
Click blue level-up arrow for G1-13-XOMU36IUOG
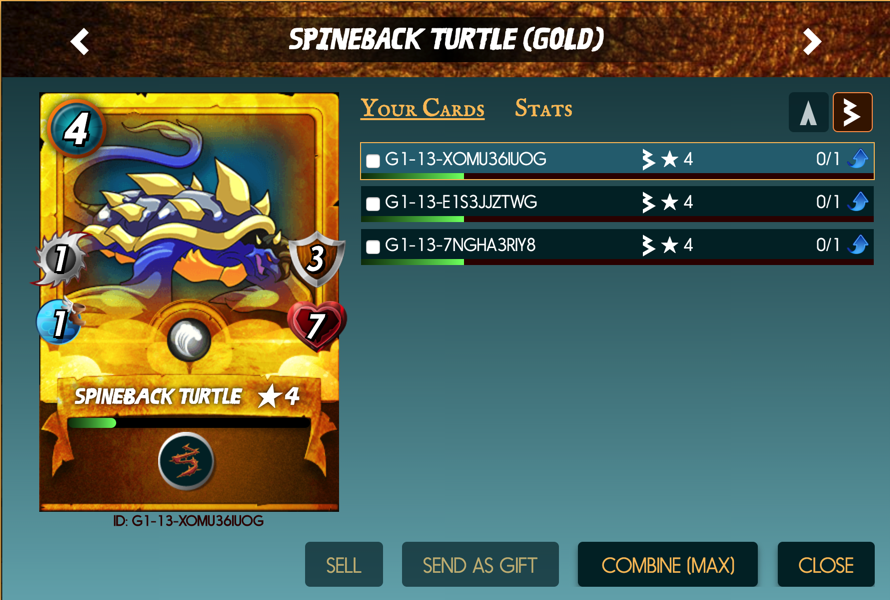[x=858, y=158]
